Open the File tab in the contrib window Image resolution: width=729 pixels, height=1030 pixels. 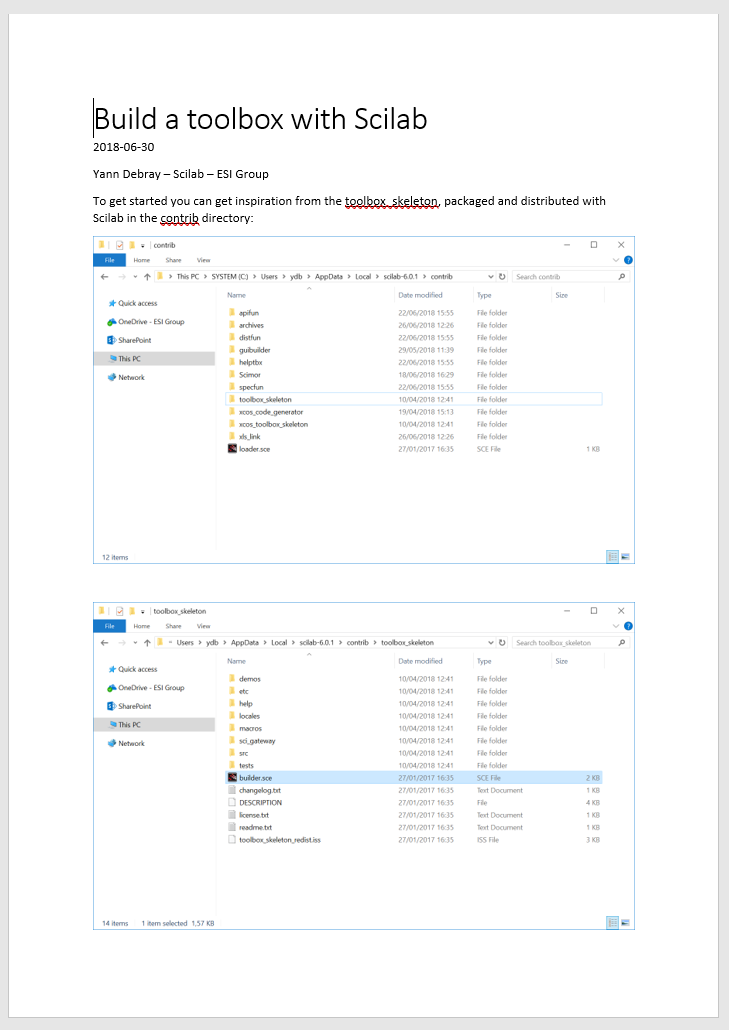click(110, 260)
